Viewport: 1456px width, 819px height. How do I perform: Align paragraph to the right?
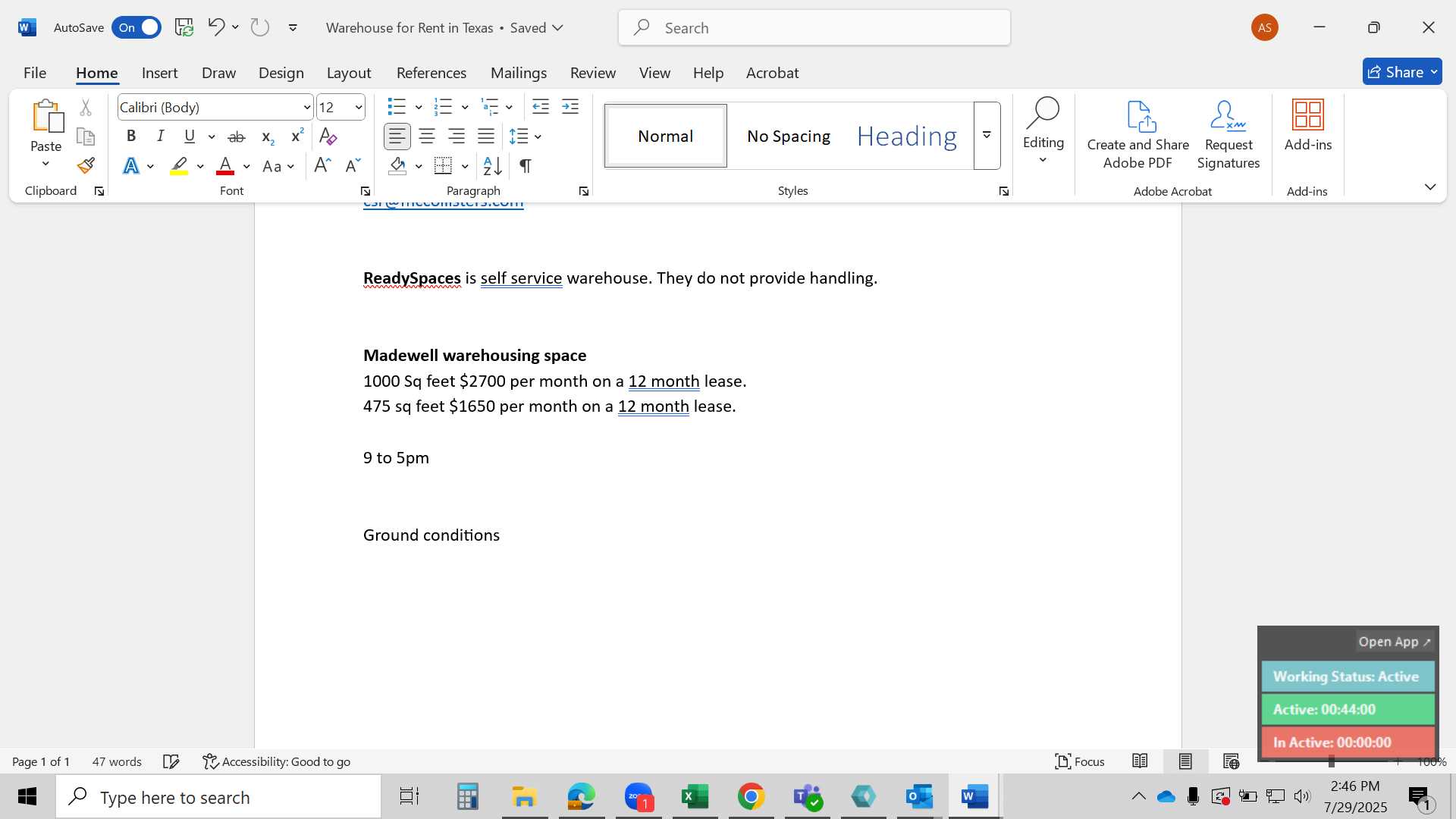point(457,136)
